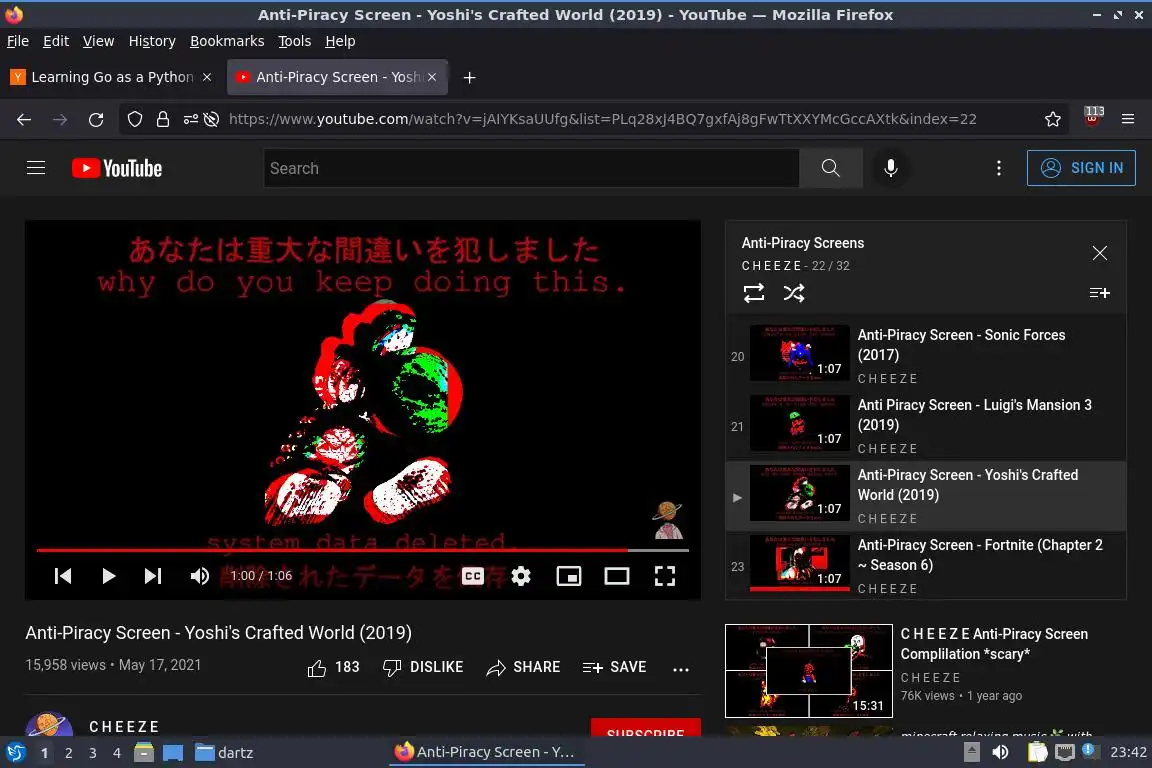Open the Bookmarks menu
The width and height of the screenshot is (1152, 768).
tap(227, 41)
